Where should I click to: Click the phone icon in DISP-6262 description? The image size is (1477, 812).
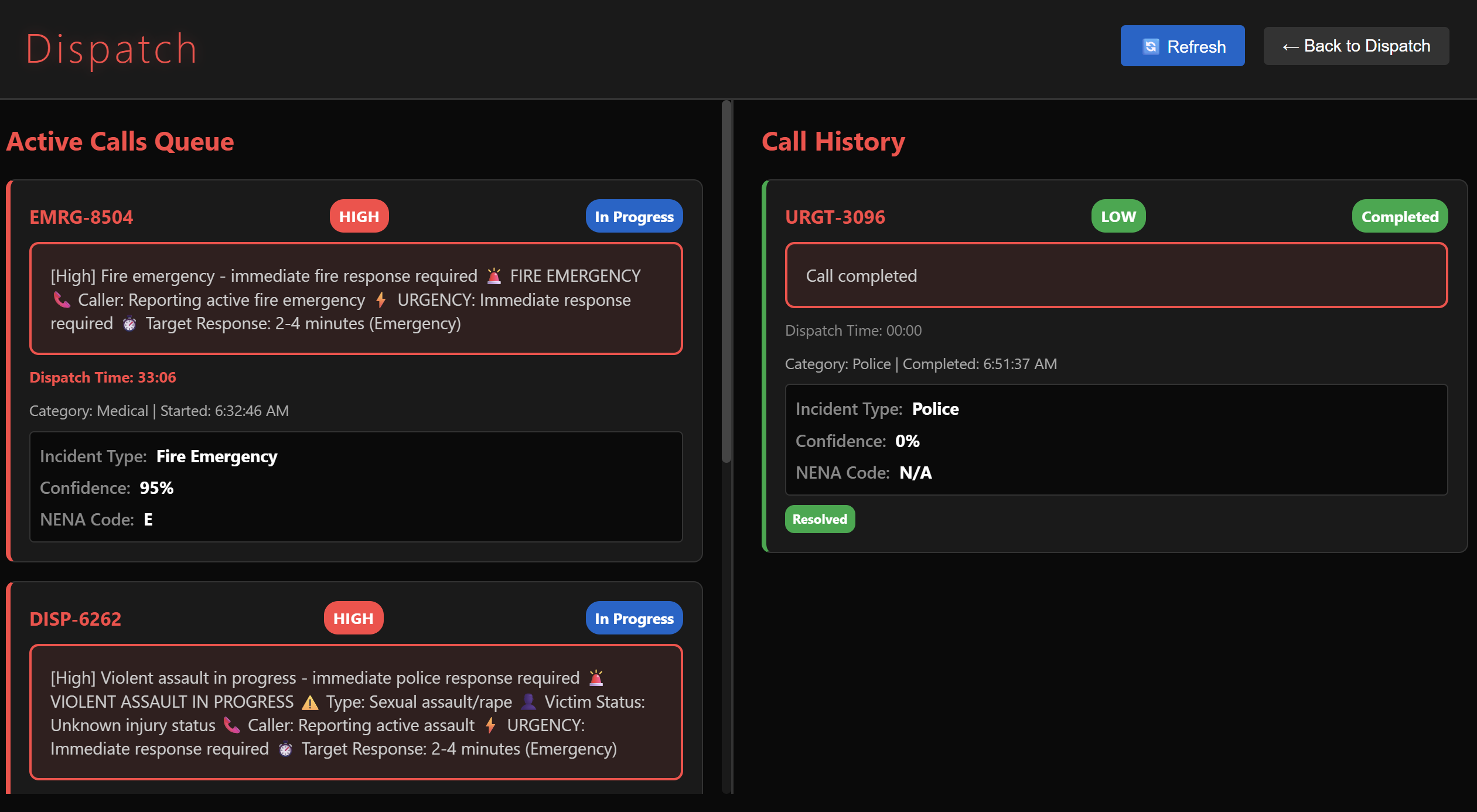pos(231,725)
